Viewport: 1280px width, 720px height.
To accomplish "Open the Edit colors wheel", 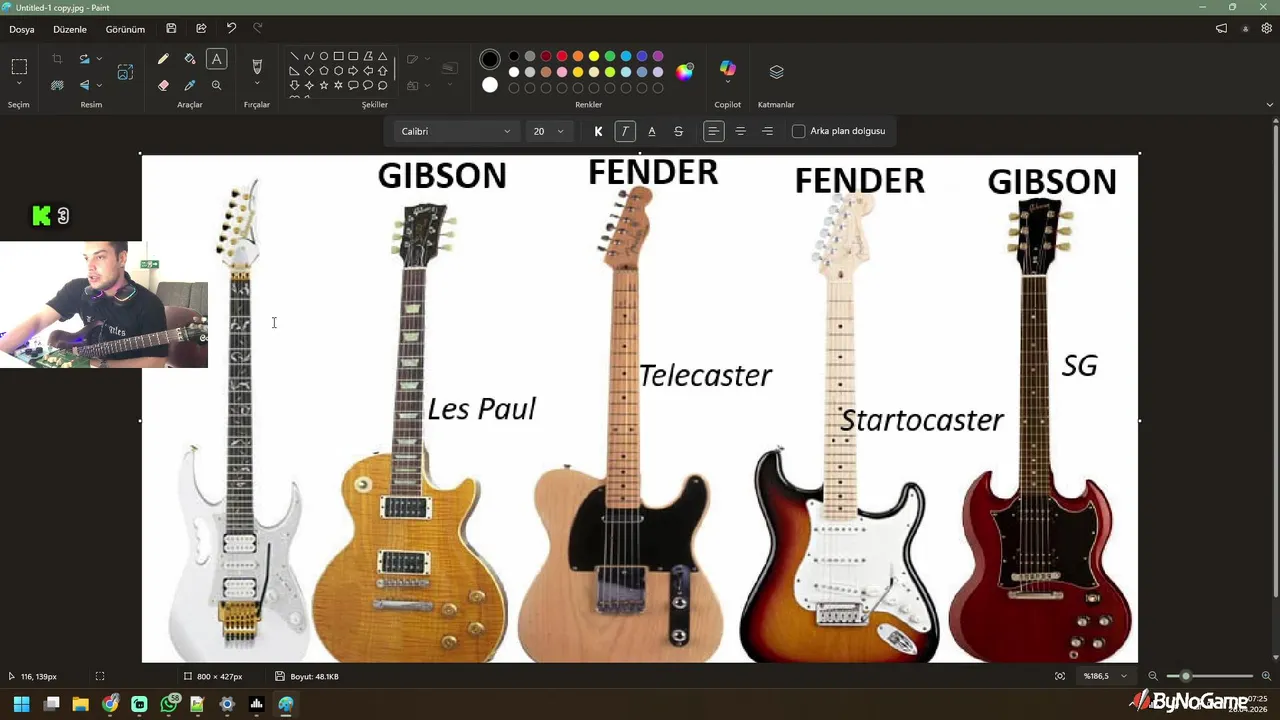I will tap(684, 71).
